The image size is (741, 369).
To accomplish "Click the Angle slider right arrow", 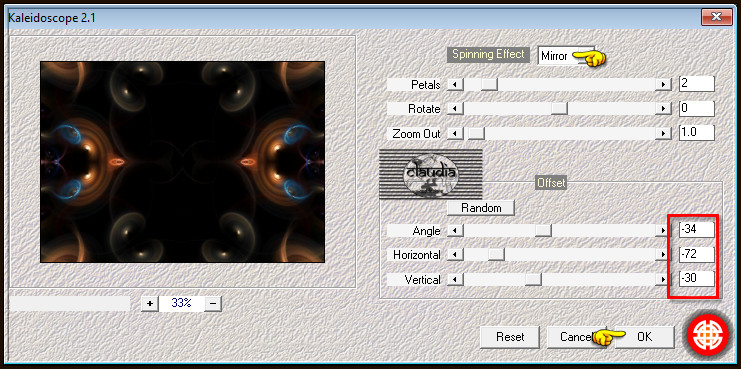I will 663,231.
